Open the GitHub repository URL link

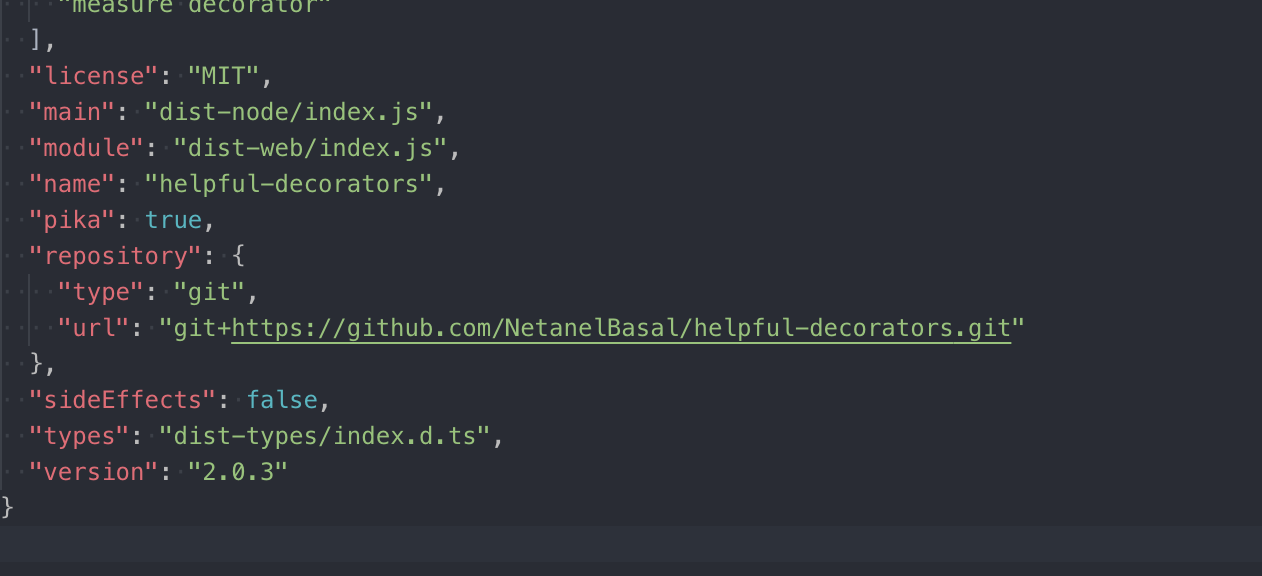tap(620, 327)
